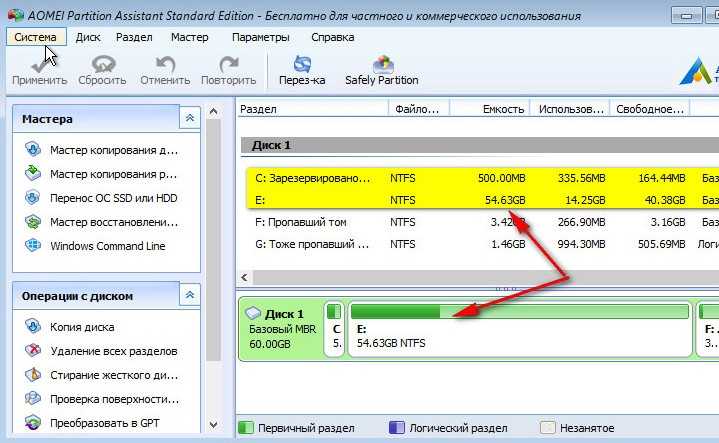
Task: Open Windows Command Line wizard
Action: pyautogui.click(x=95, y=246)
